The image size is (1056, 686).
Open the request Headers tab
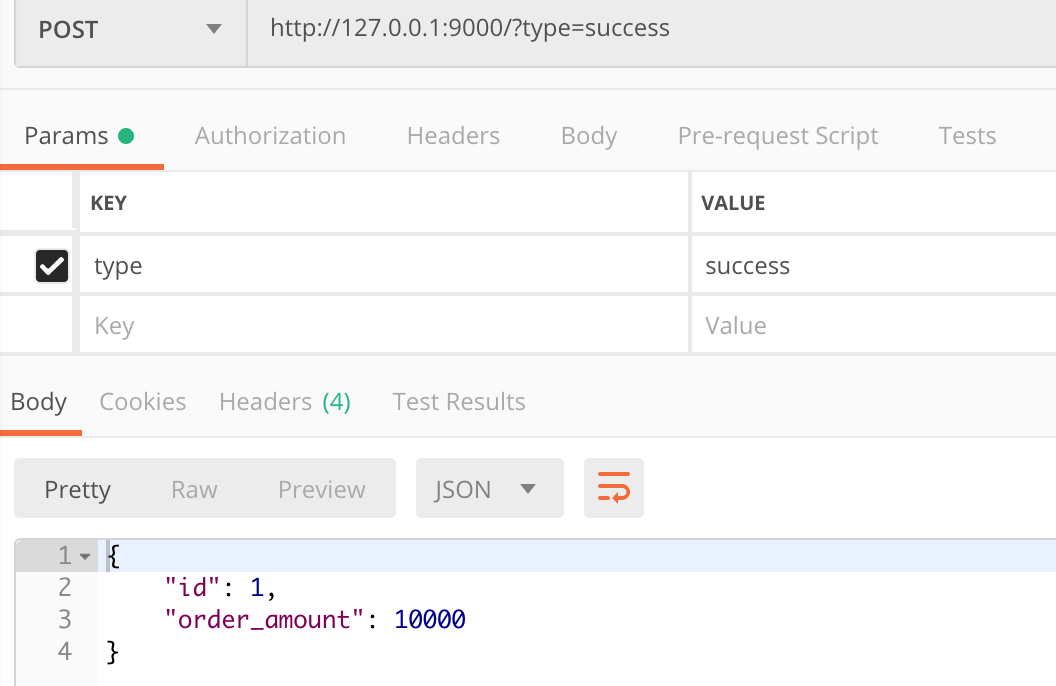click(x=453, y=136)
